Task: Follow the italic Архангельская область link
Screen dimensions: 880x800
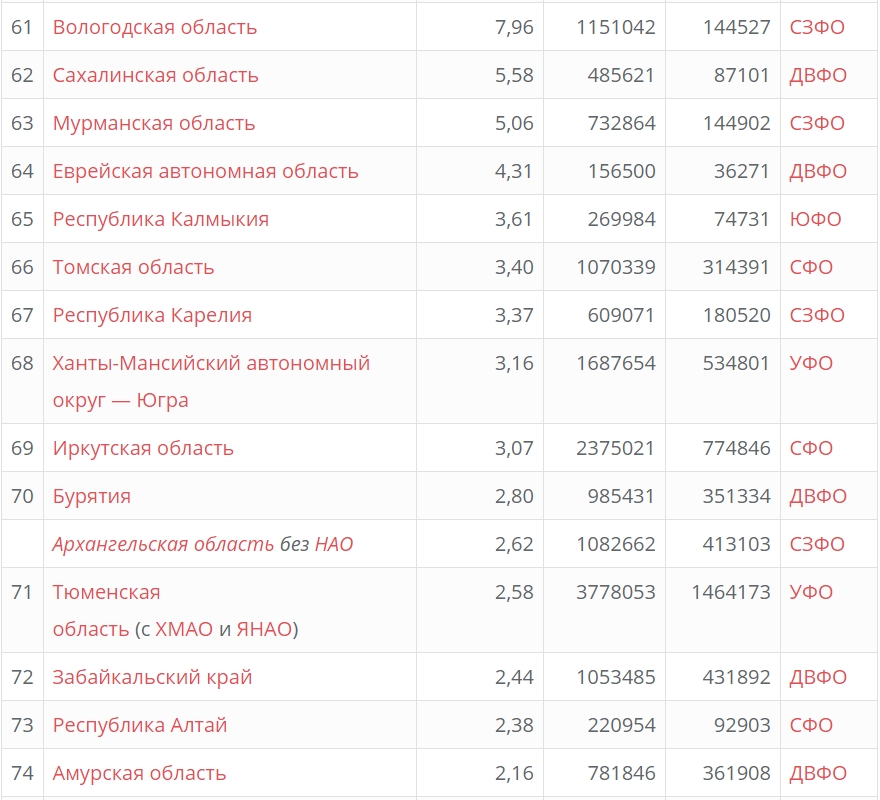Action: point(163,544)
